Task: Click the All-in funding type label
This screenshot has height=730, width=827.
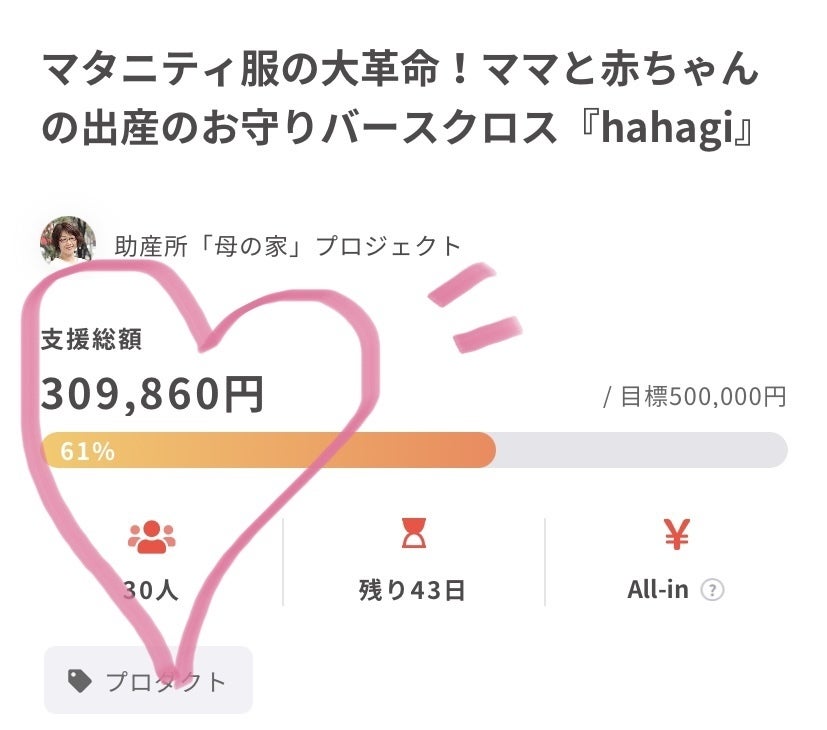Action: pyautogui.click(x=658, y=590)
